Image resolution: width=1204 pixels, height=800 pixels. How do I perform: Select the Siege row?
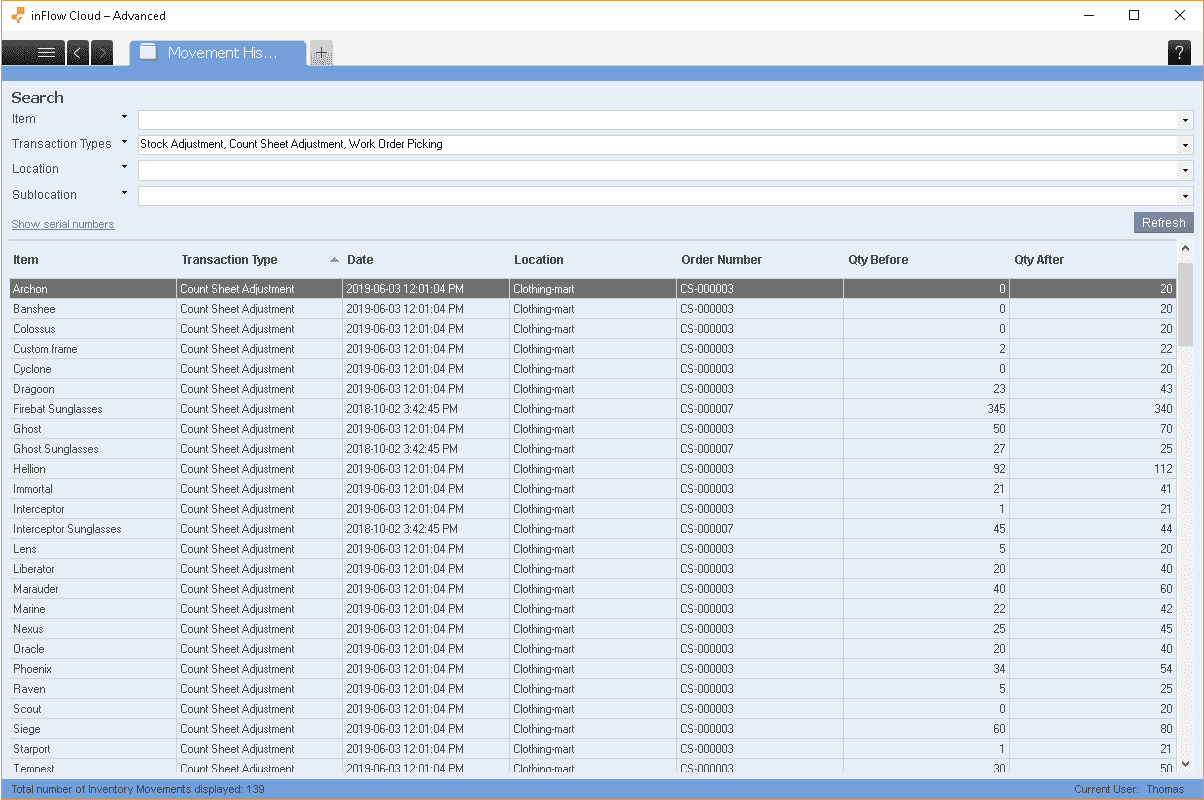click(x=593, y=729)
